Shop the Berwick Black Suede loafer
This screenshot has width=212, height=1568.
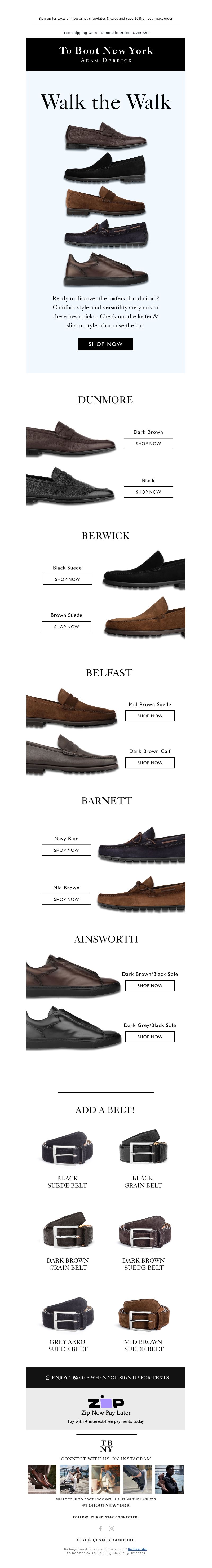pos(67,579)
